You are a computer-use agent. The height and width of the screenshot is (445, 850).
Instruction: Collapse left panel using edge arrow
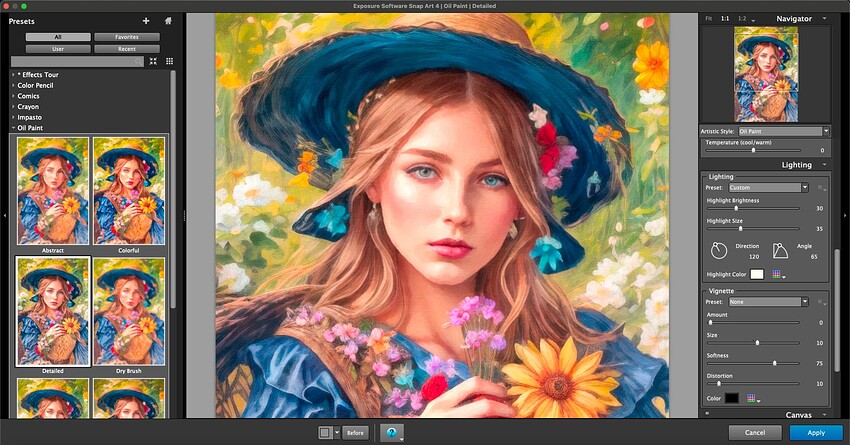point(4,215)
